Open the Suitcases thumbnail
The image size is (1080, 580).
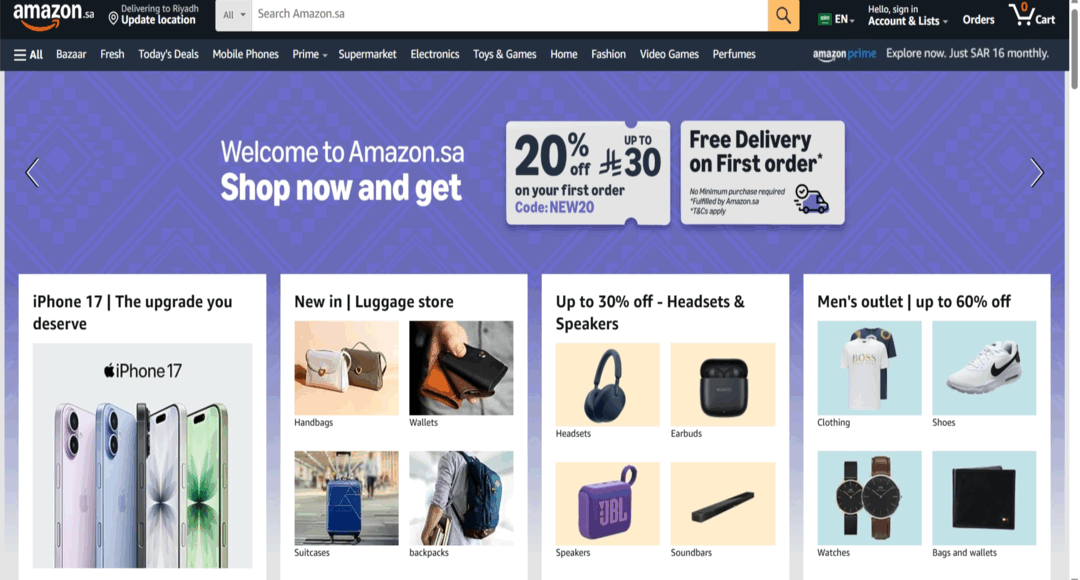346,498
